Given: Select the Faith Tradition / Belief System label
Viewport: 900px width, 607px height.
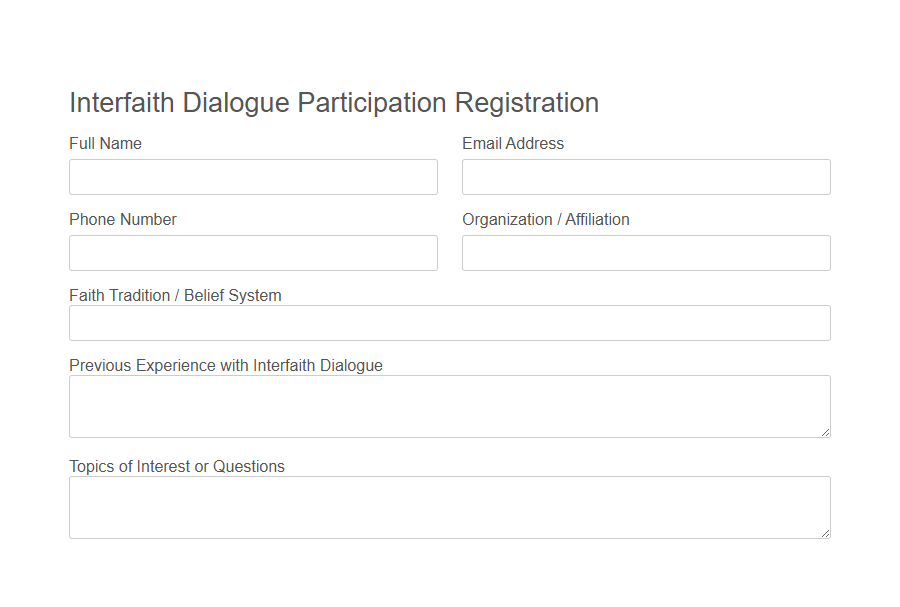Looking at the screenshot, I should point(175,295).
